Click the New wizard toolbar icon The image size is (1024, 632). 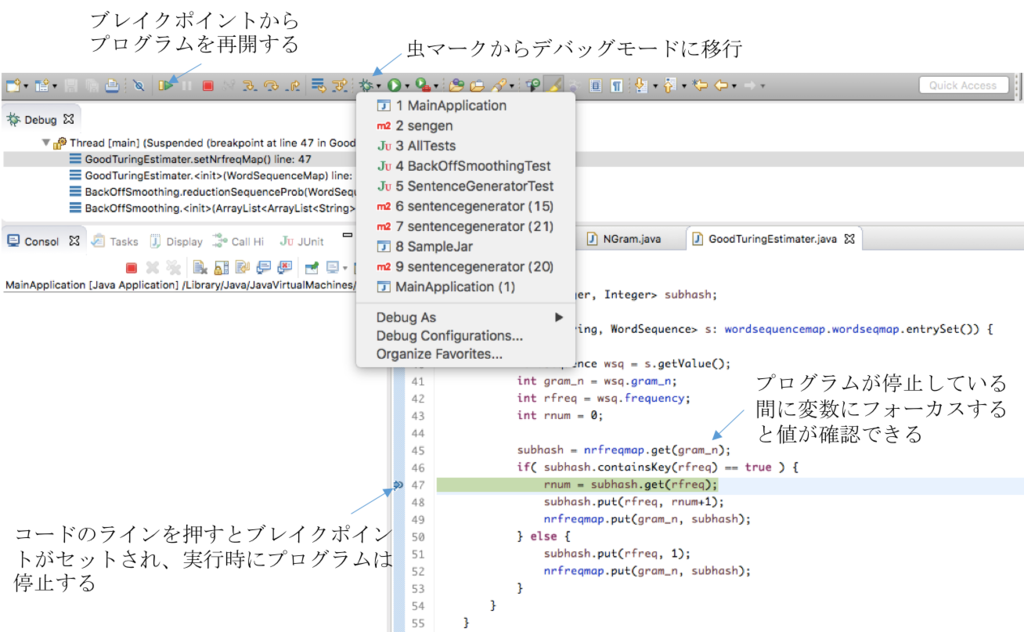click(x=12, y=86)
